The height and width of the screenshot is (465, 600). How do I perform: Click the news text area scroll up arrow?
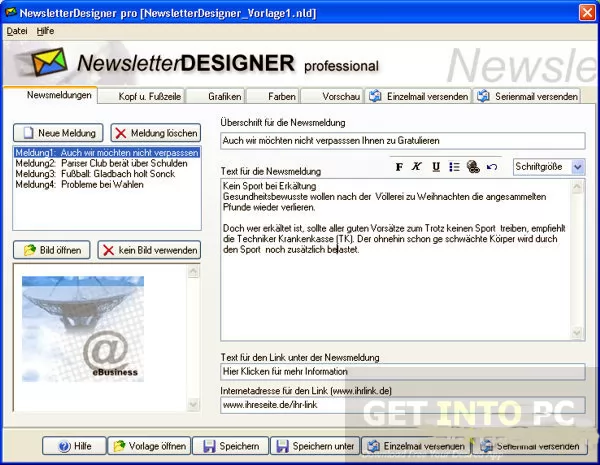(x=577, y=187)
